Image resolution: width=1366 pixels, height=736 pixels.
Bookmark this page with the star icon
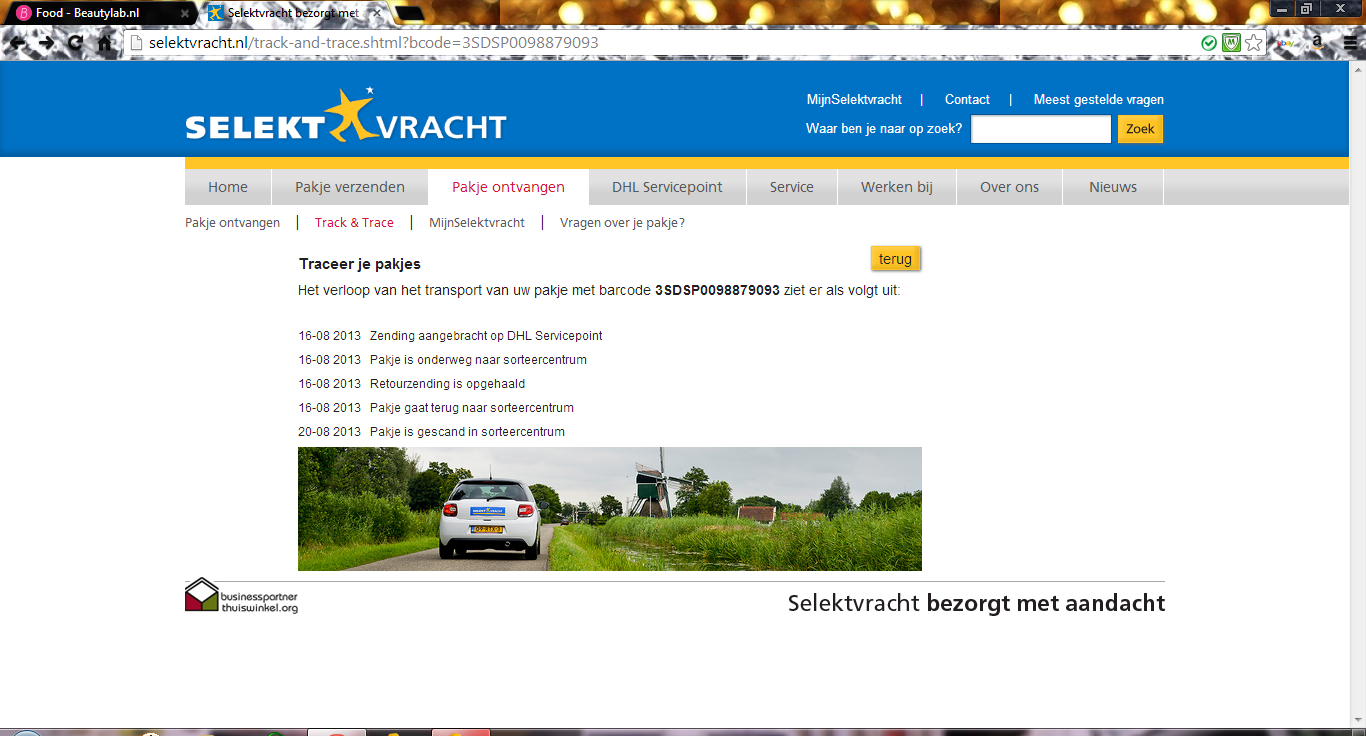click(x=1254, y=43)
